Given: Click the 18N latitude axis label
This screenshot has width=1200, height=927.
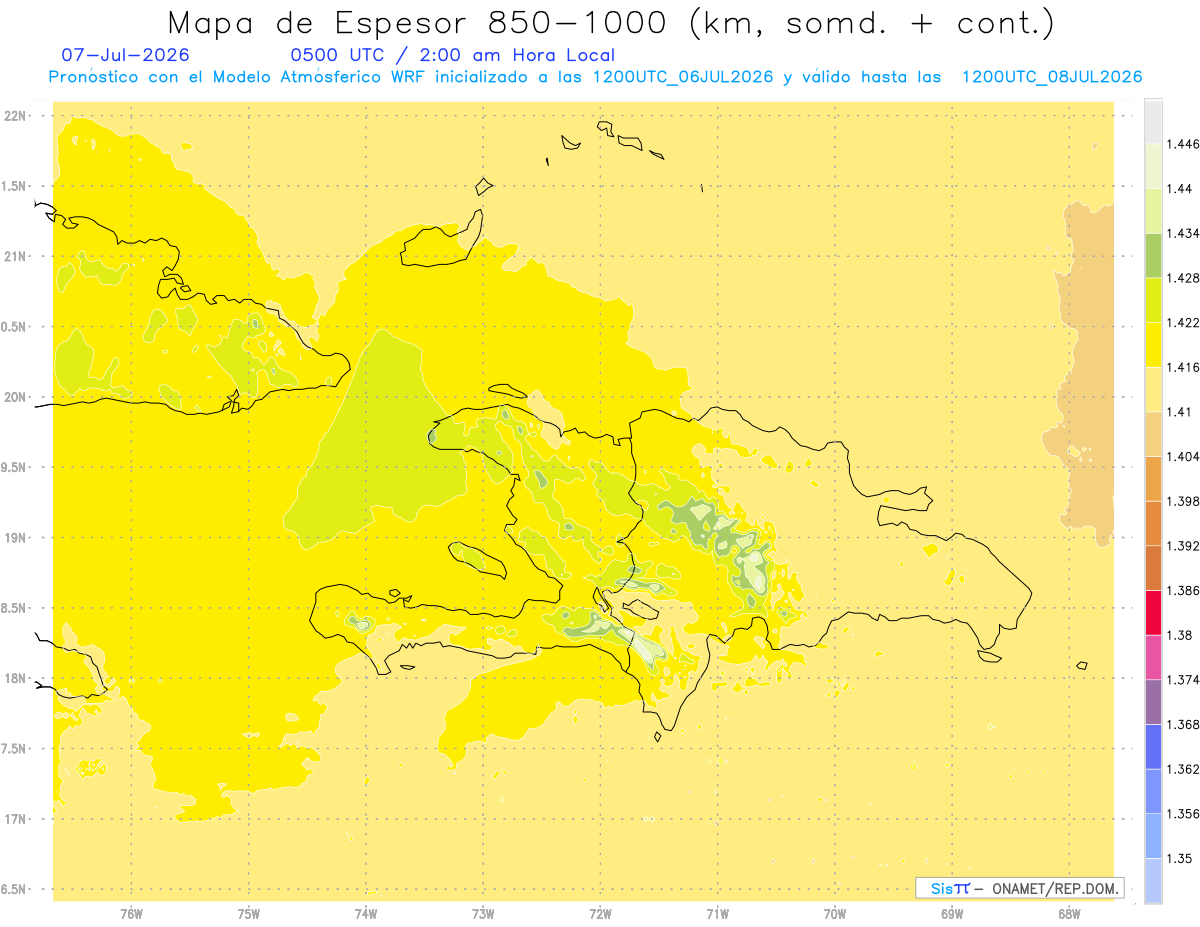Looking at the screenshot, I should tap(17, 678).
